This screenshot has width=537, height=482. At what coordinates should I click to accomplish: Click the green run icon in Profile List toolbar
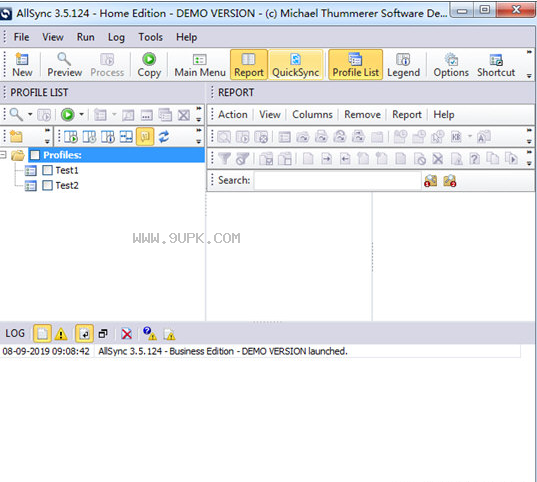point(67,114)
